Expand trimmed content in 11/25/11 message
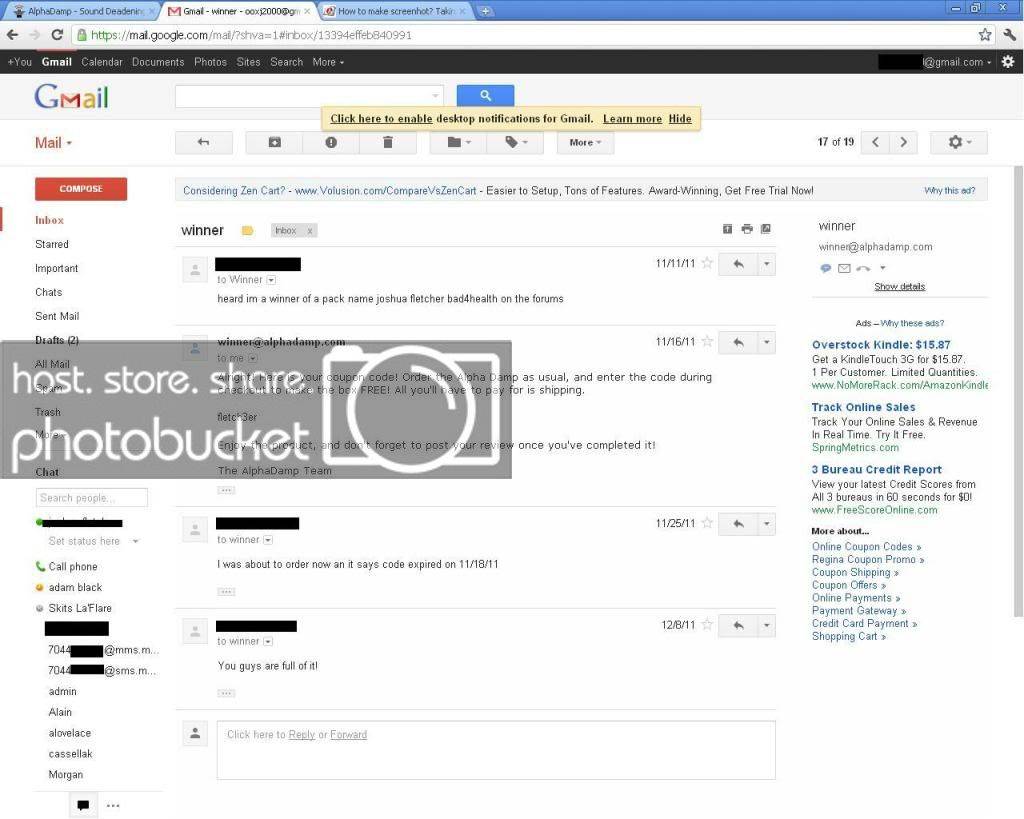 point(226,592)
